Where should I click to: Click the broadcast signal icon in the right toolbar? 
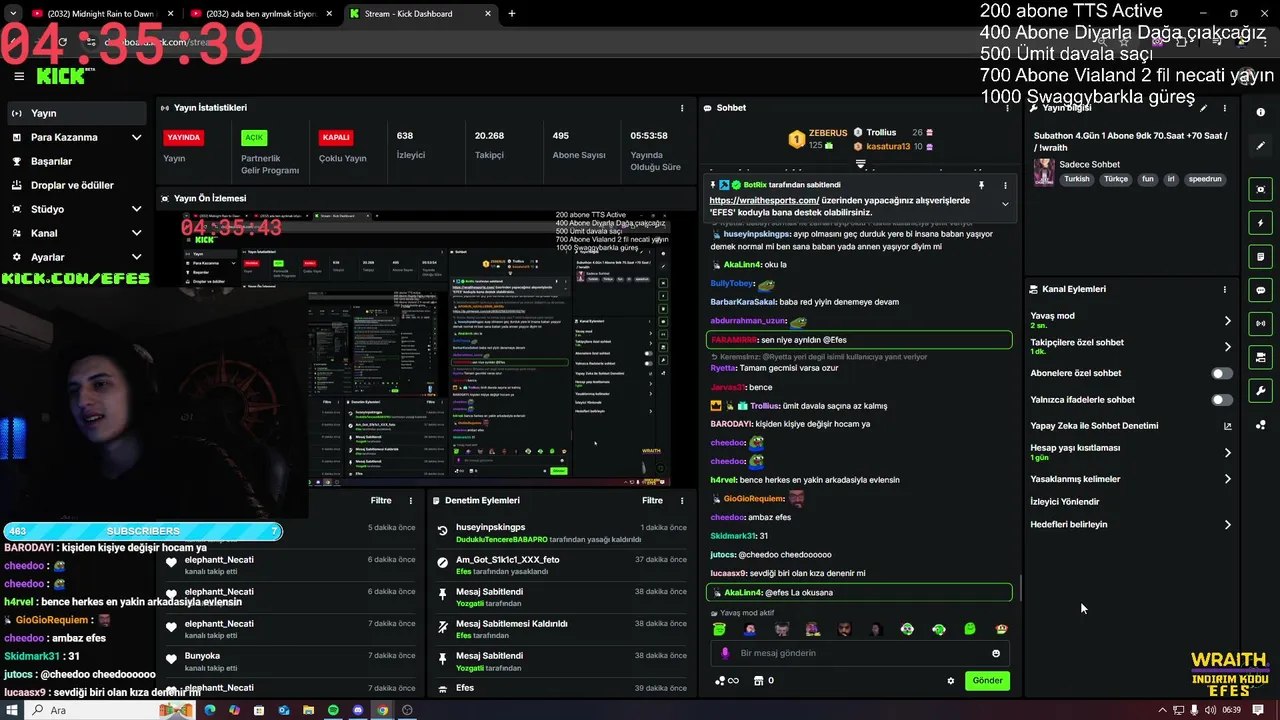pos(1261,323)
